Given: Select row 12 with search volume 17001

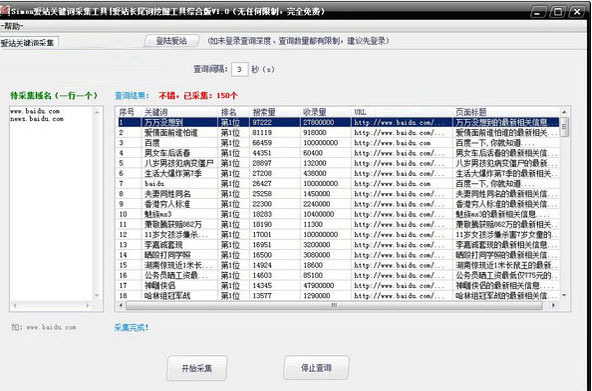Looking at the screenshot, I should pyautogui.click(x=338, y=234).
